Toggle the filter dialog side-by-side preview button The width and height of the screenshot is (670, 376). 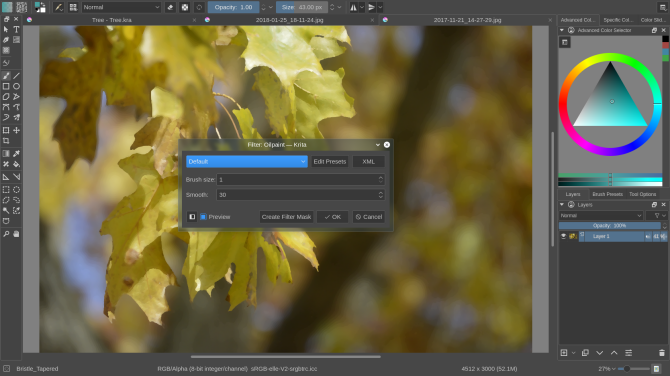[x=192, y=217]
